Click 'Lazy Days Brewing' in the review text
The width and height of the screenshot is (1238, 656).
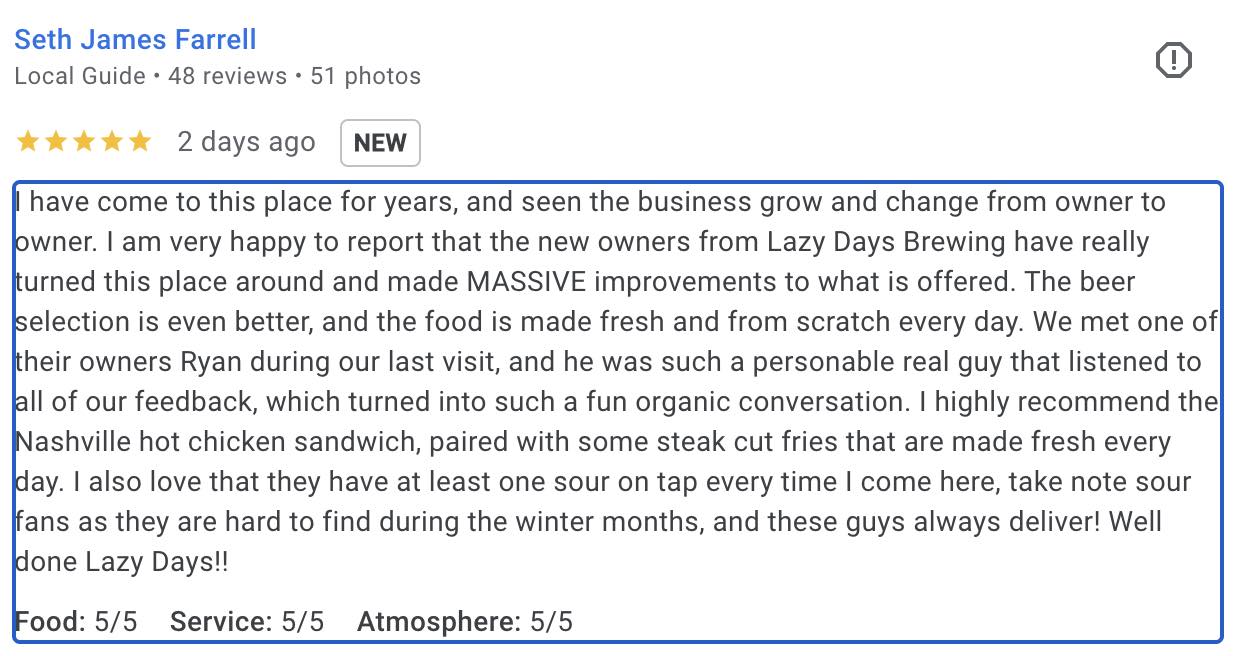click(x=886, y=243)
